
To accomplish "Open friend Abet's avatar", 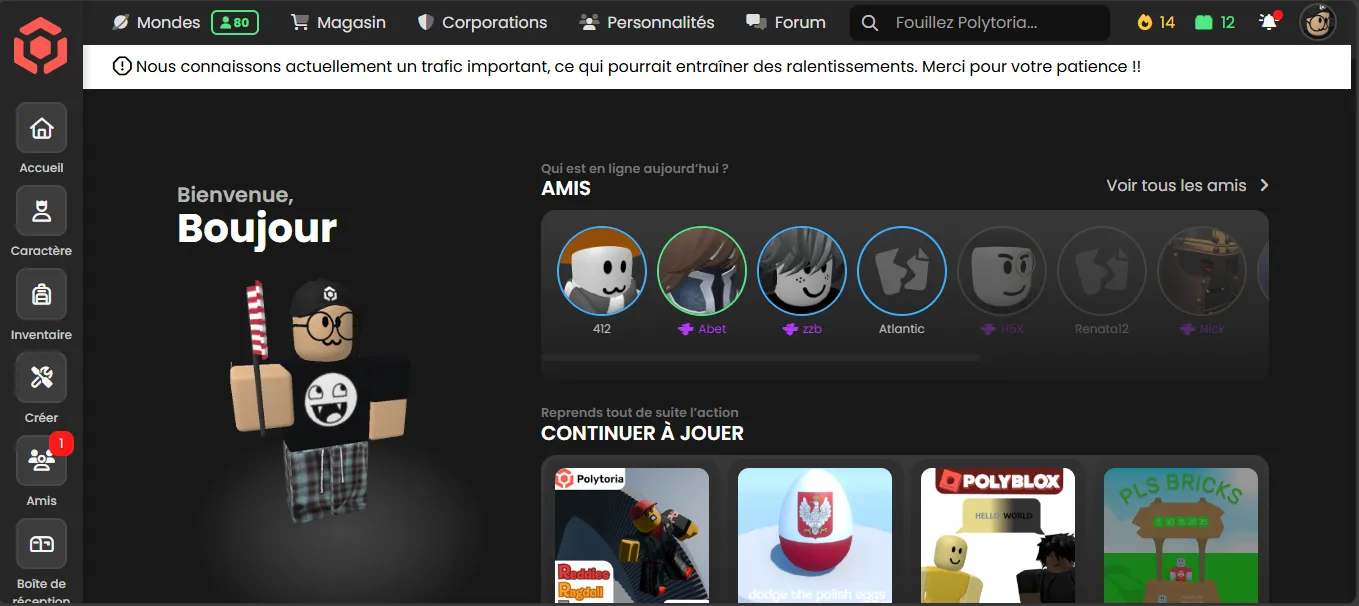I will click(x=702, y=271).
